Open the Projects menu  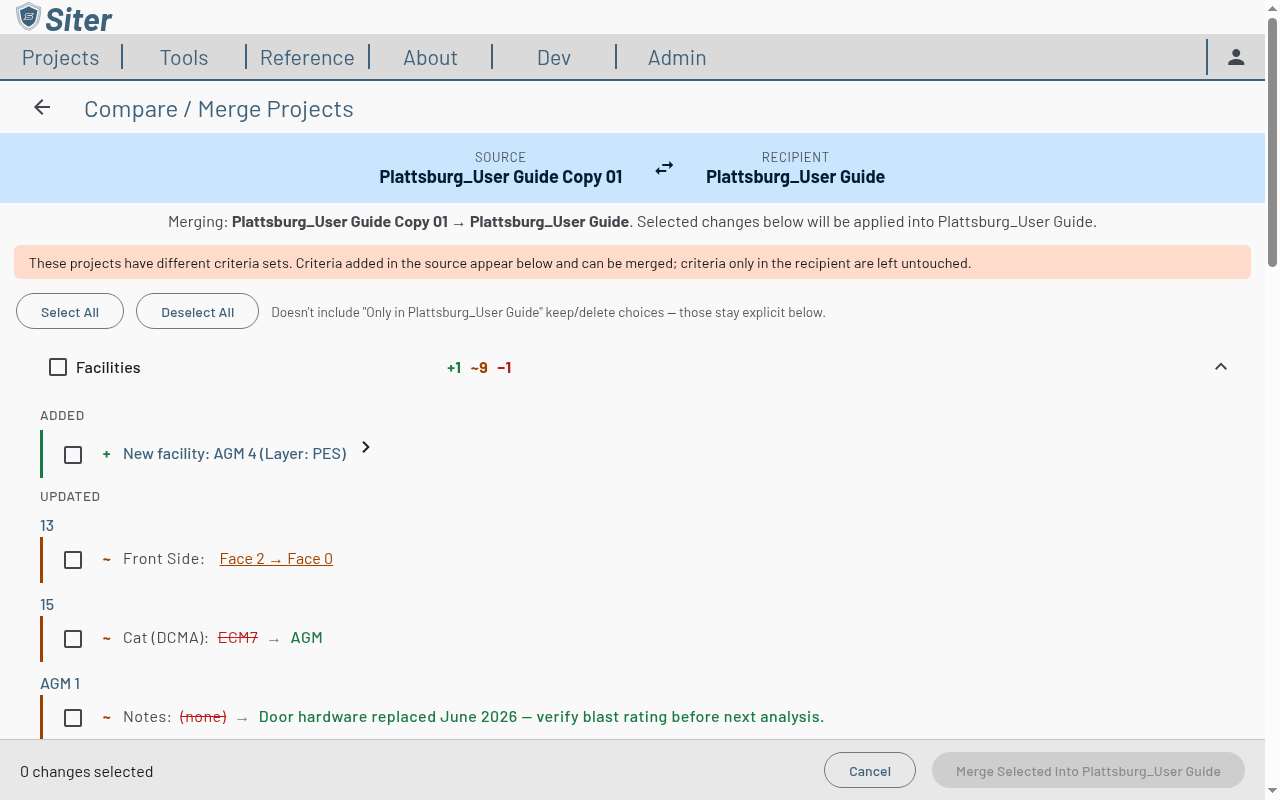pyautogui.click(x=61, y=58)
